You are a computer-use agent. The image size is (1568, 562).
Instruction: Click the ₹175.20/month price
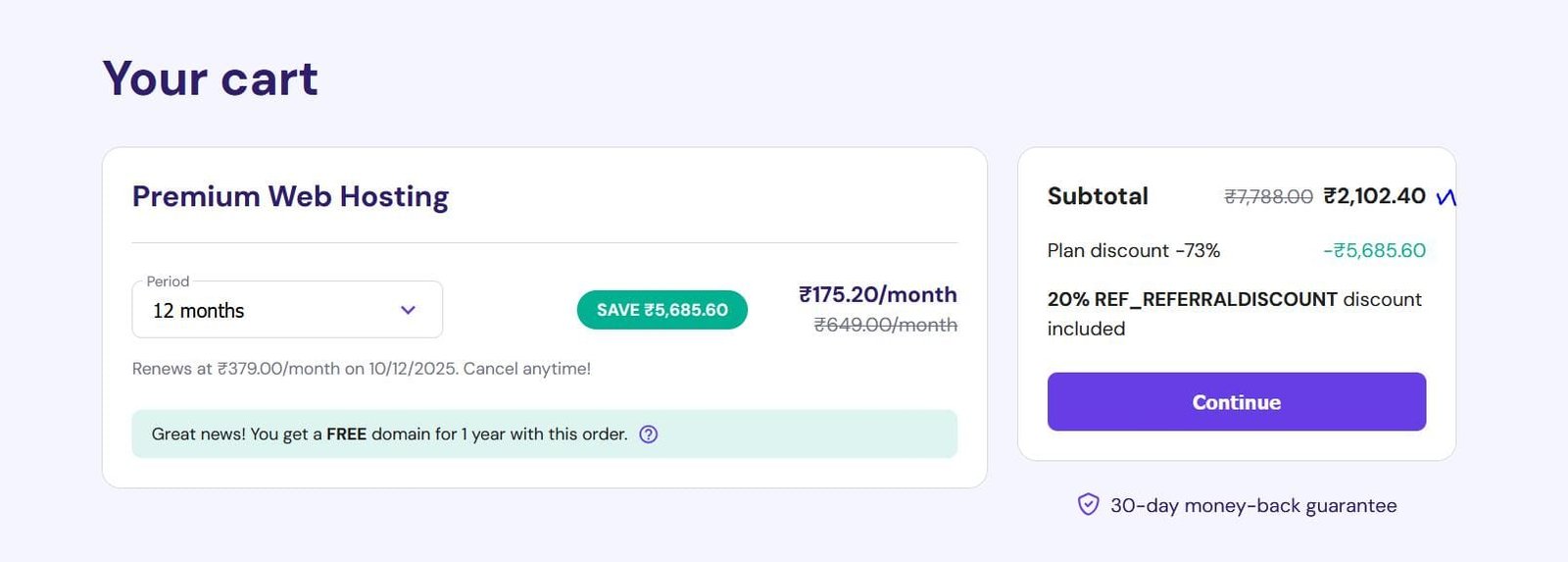877,294
